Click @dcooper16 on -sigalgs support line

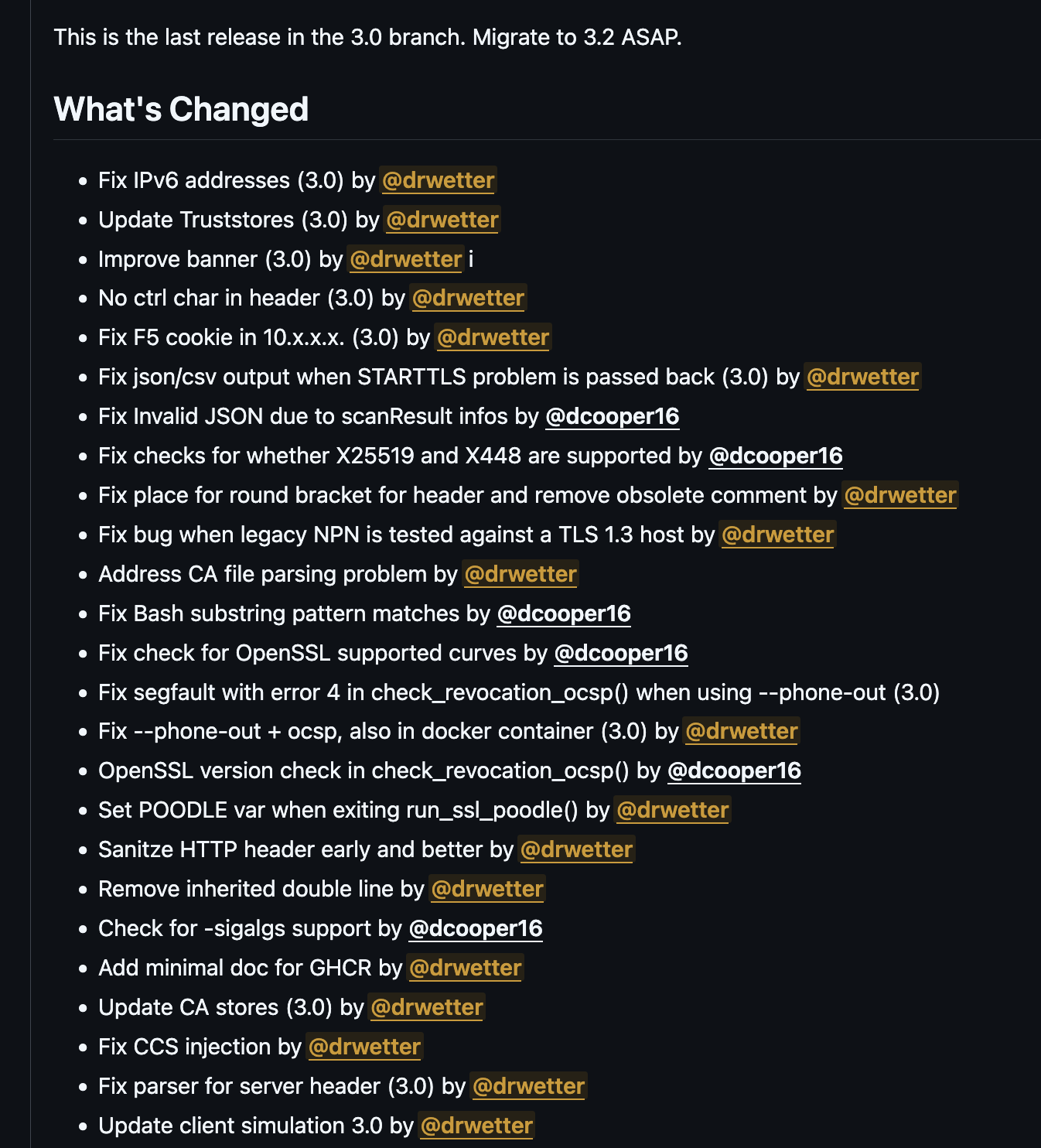pos(476,928)
